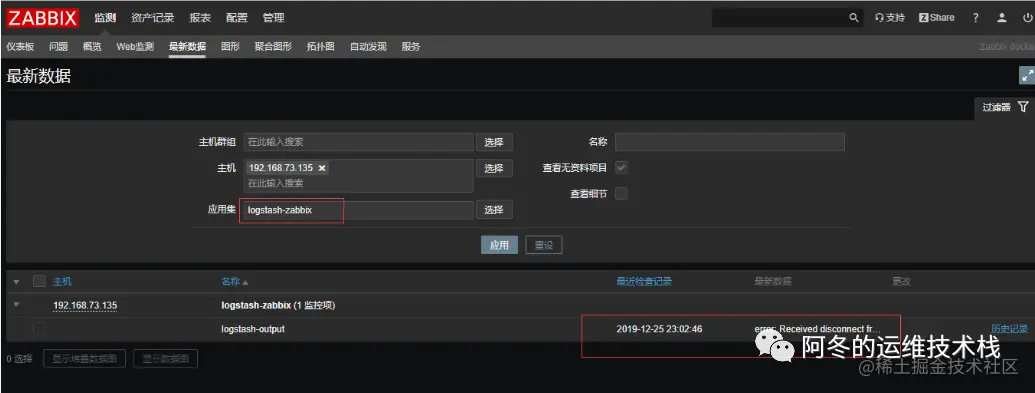The width and height of the screenshot is (1035, 393).
Task: Focus the 主机 search field
Action: (359, 176)
